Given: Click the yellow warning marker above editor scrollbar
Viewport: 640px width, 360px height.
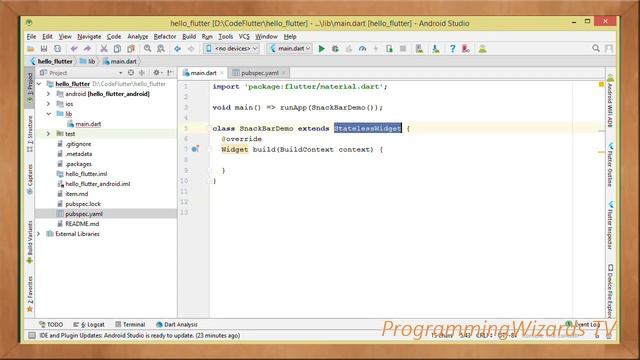Looking at the screenshot, I should click(601, 84).
